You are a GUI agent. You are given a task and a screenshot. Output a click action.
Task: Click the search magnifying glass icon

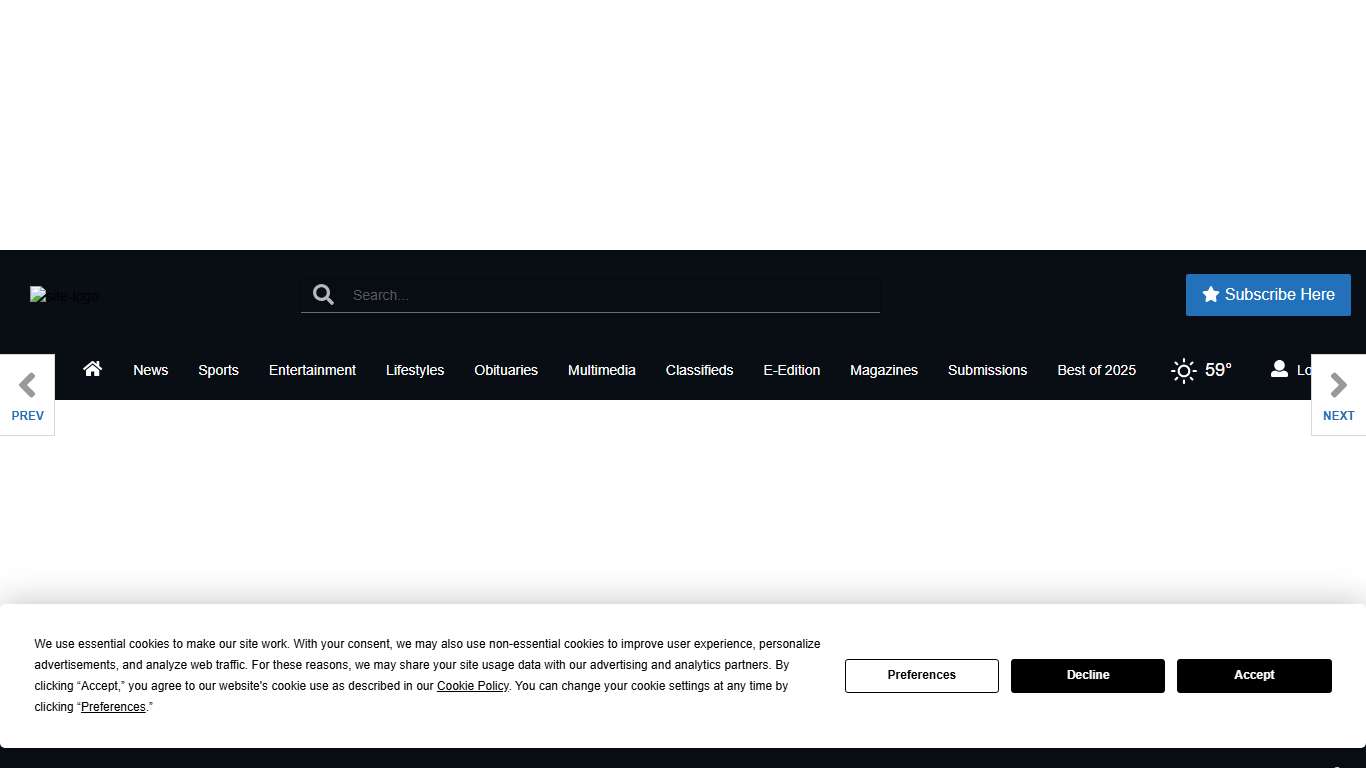pos(323,295)
